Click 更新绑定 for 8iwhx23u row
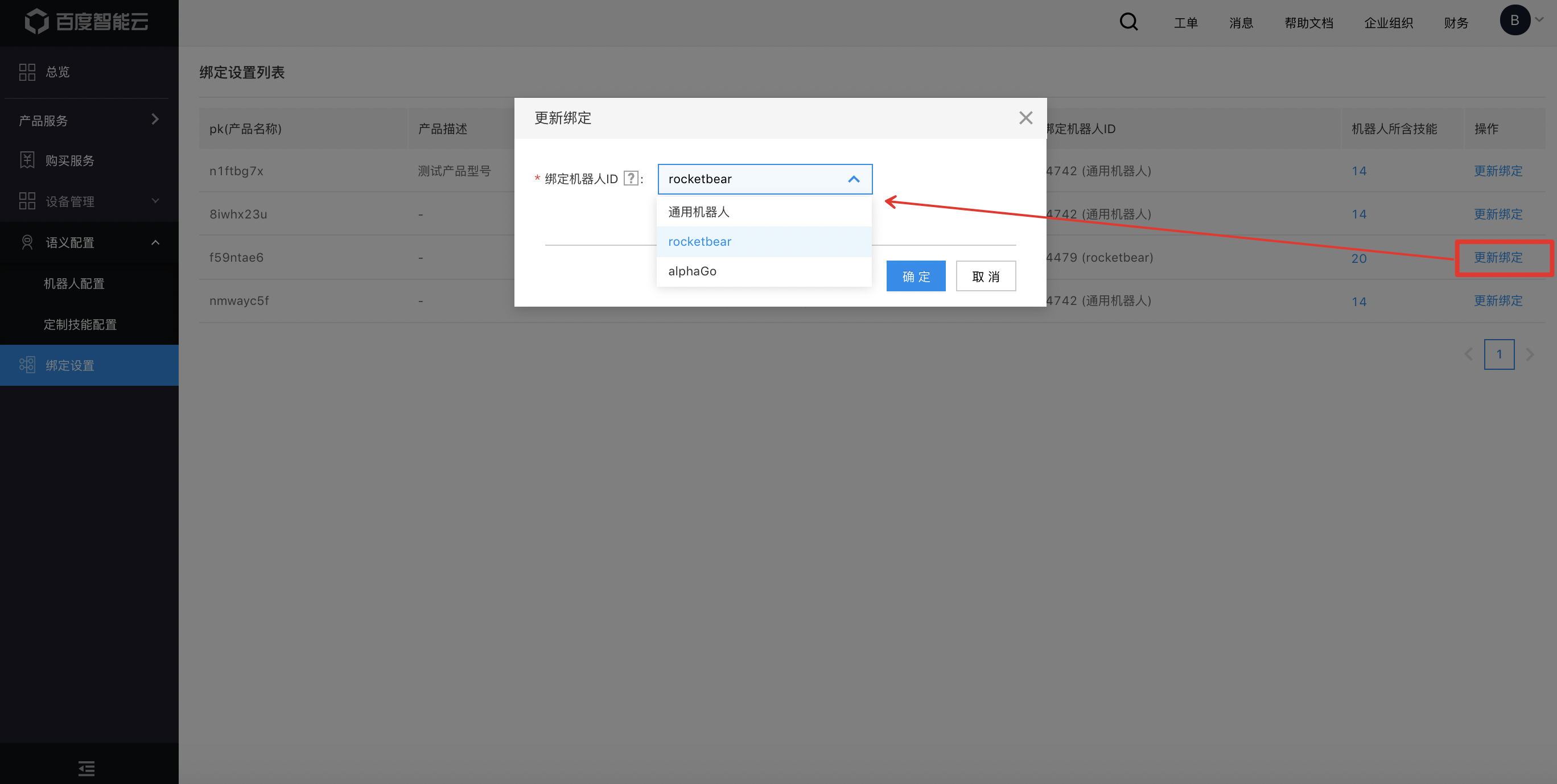Image resolution: width=1557 pixels, height=784 pixels. click(1498, 214)
